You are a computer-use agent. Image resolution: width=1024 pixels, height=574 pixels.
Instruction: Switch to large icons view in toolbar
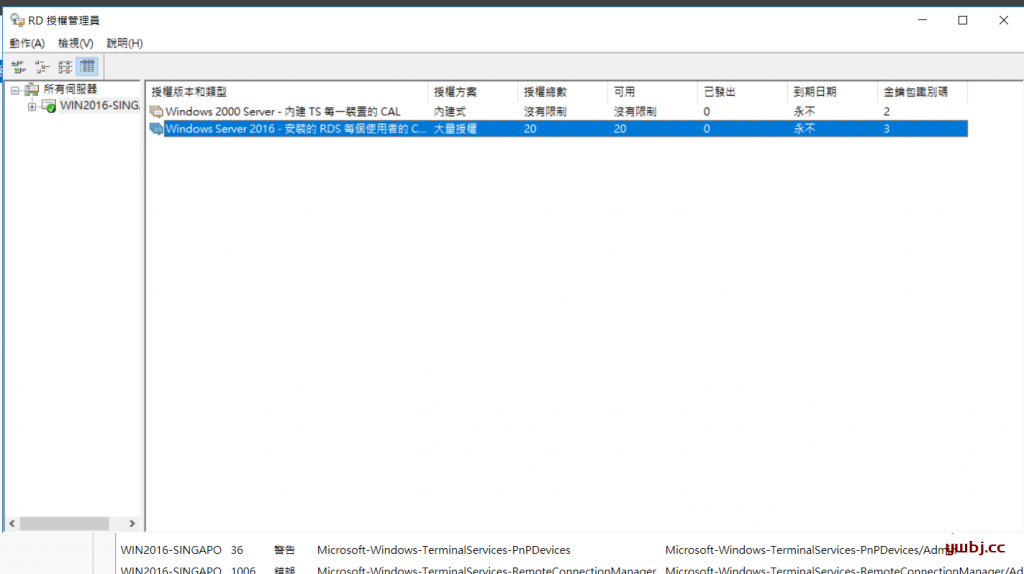pyautogui.click(x=18, y=67)
